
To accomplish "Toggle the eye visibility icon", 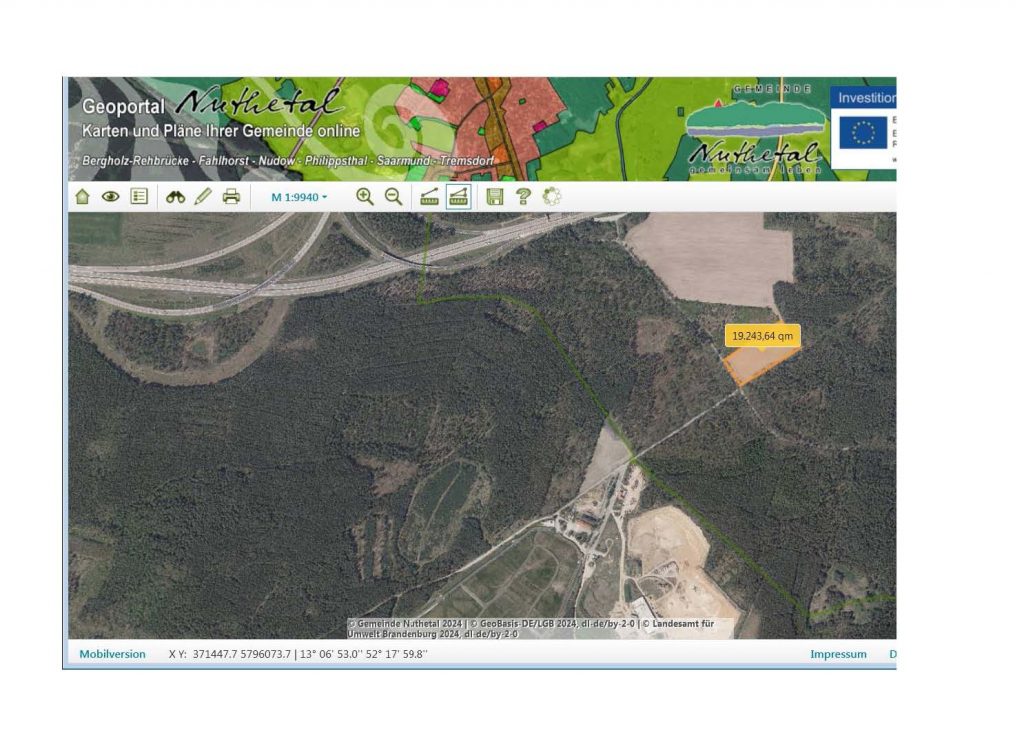I will pyautogui.click(x=110, y=197).
